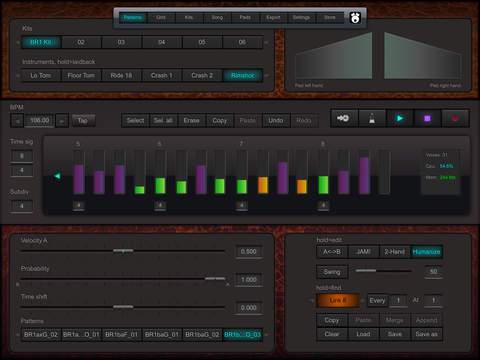Open the Swing amount value 50
Screen dimensions: 480x360
[x=433, y=272]
